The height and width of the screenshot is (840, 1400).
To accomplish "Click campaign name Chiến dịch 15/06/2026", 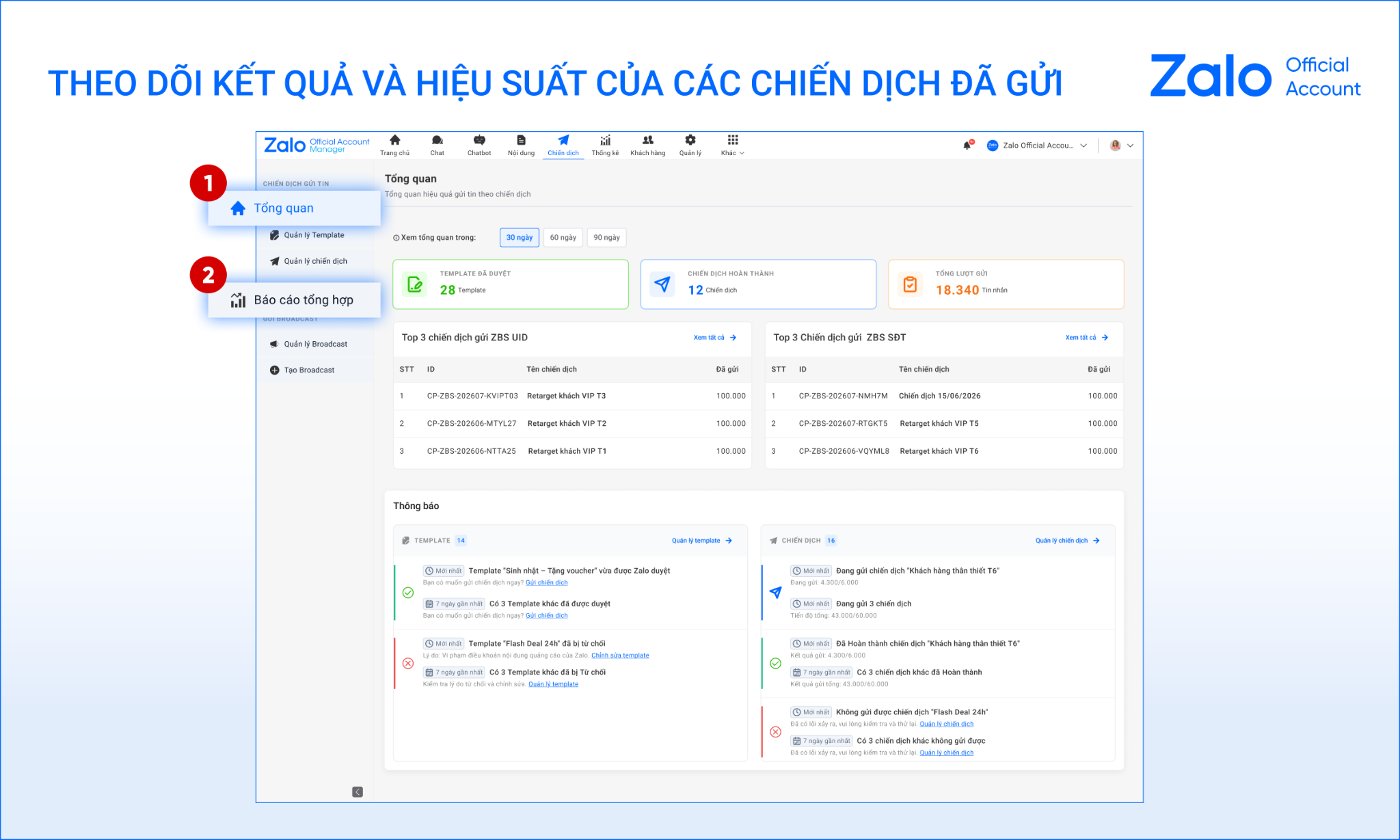I will tap(940, 396).
